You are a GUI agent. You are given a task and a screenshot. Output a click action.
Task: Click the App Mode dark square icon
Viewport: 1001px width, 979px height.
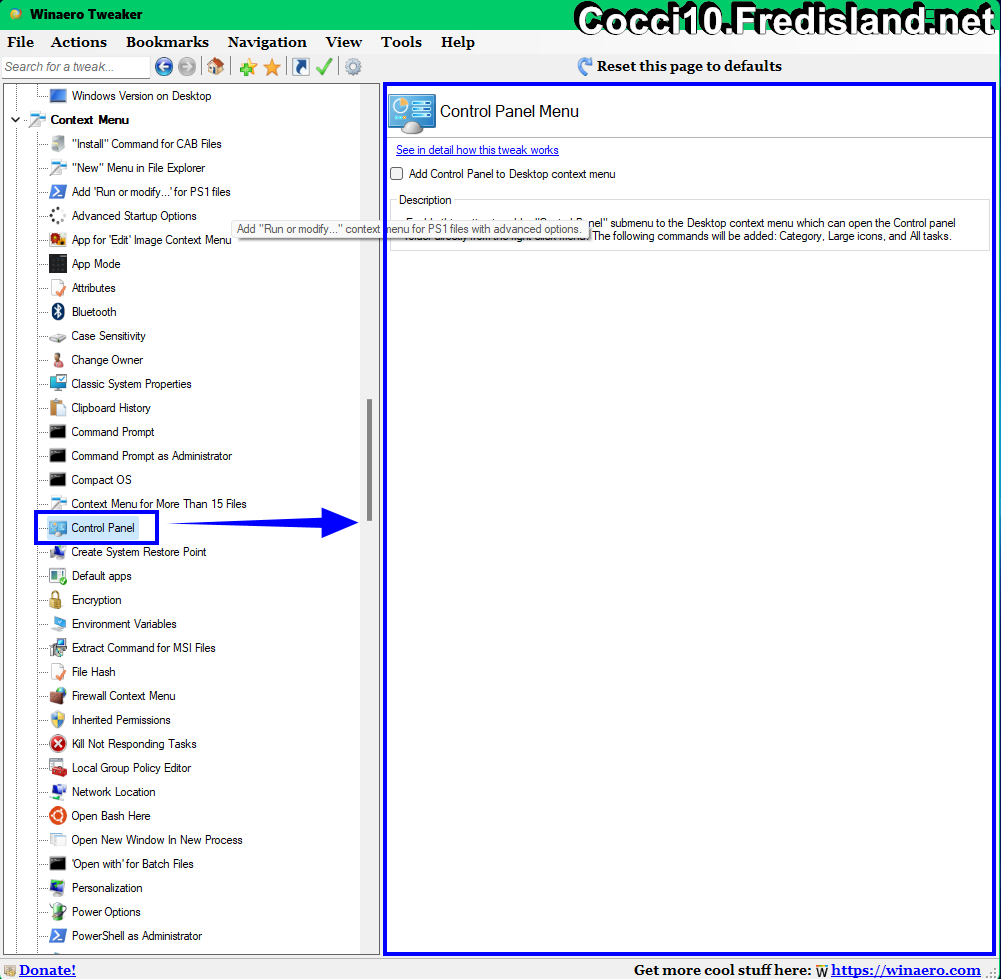tap(58, 264)
